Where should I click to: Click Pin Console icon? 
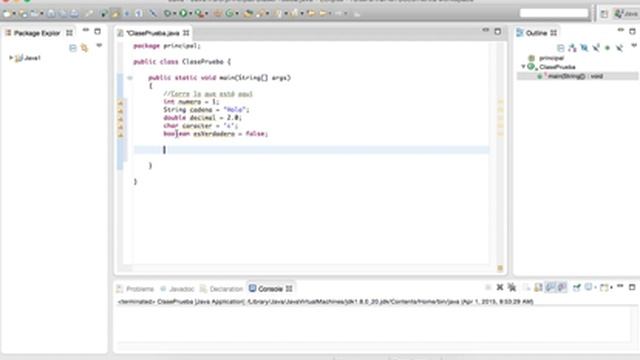coord(576,288)
